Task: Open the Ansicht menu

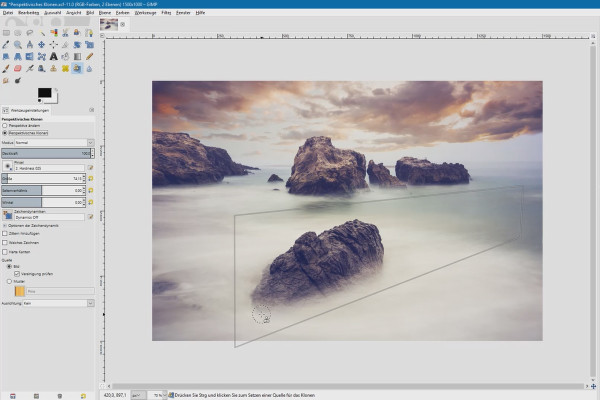Action: 73,13
